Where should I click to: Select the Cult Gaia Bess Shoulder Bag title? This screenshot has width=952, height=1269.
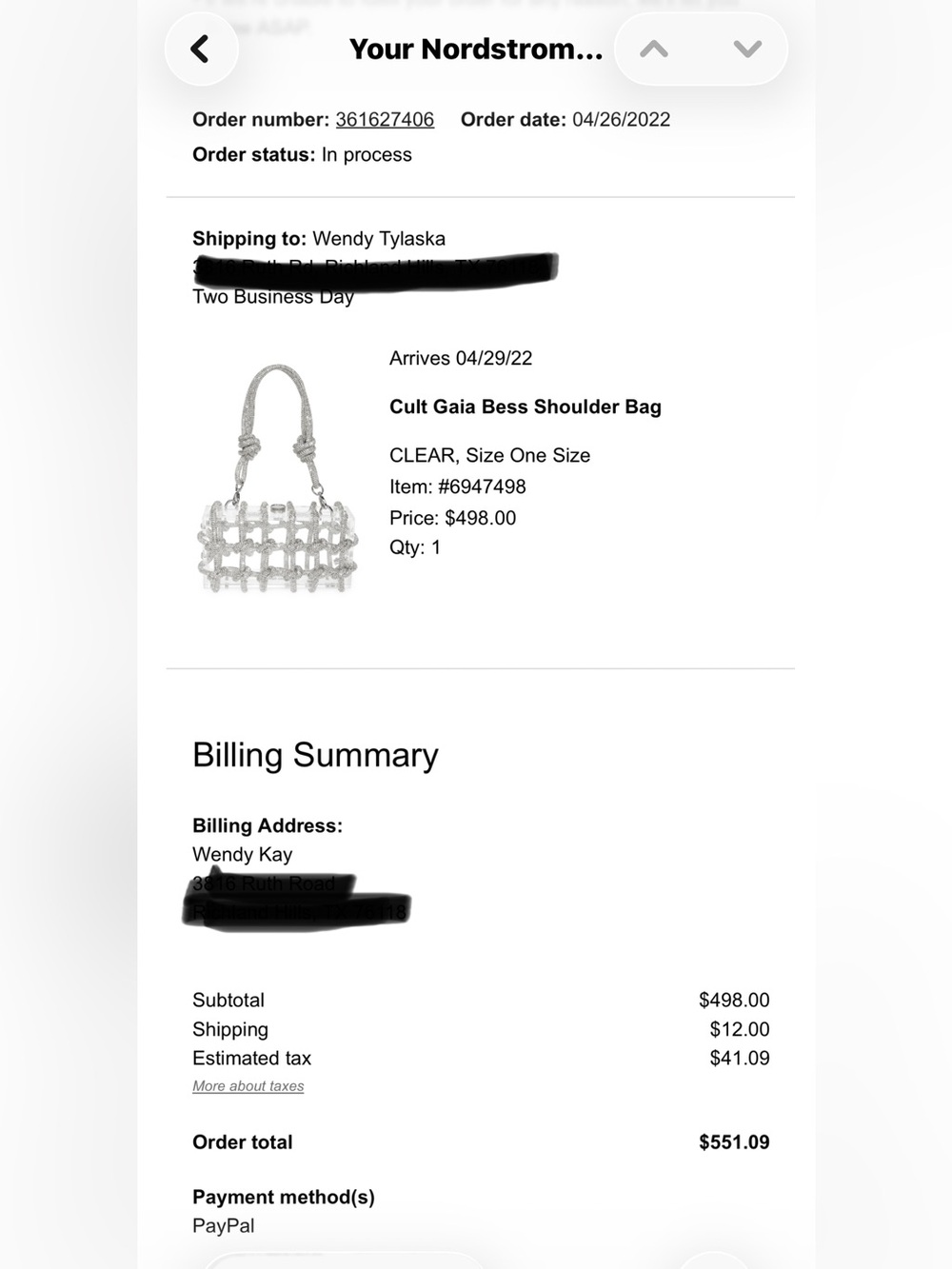(x=526, y=406)
